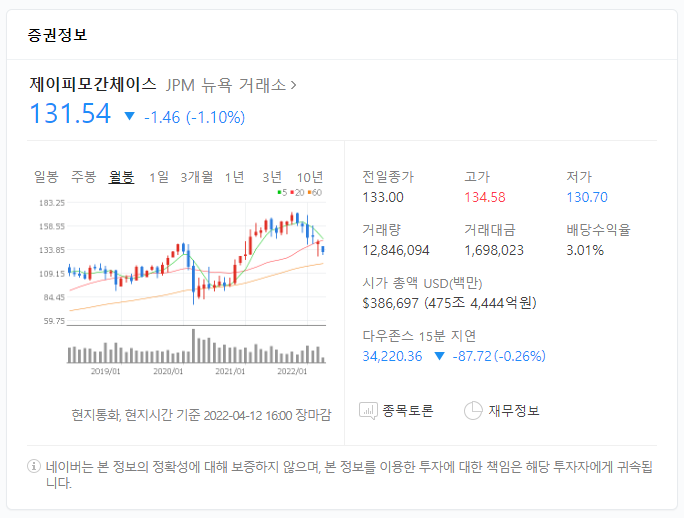Viewport: 684px width, 518px height.
Task: Click previous close value 133.00
Action: coord(383,197)
